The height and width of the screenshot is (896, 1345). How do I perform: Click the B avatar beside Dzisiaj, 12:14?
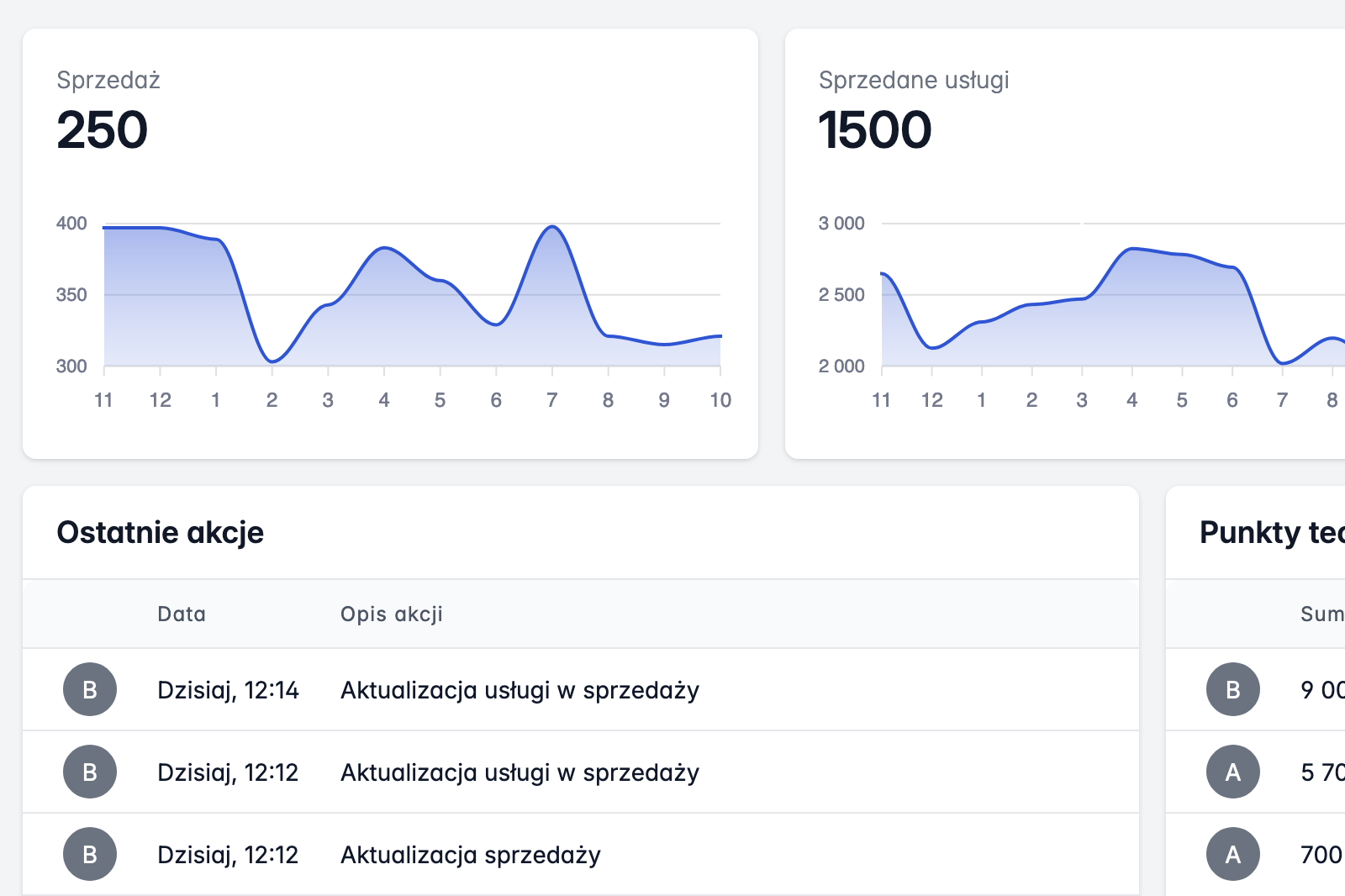pos(90,689)
